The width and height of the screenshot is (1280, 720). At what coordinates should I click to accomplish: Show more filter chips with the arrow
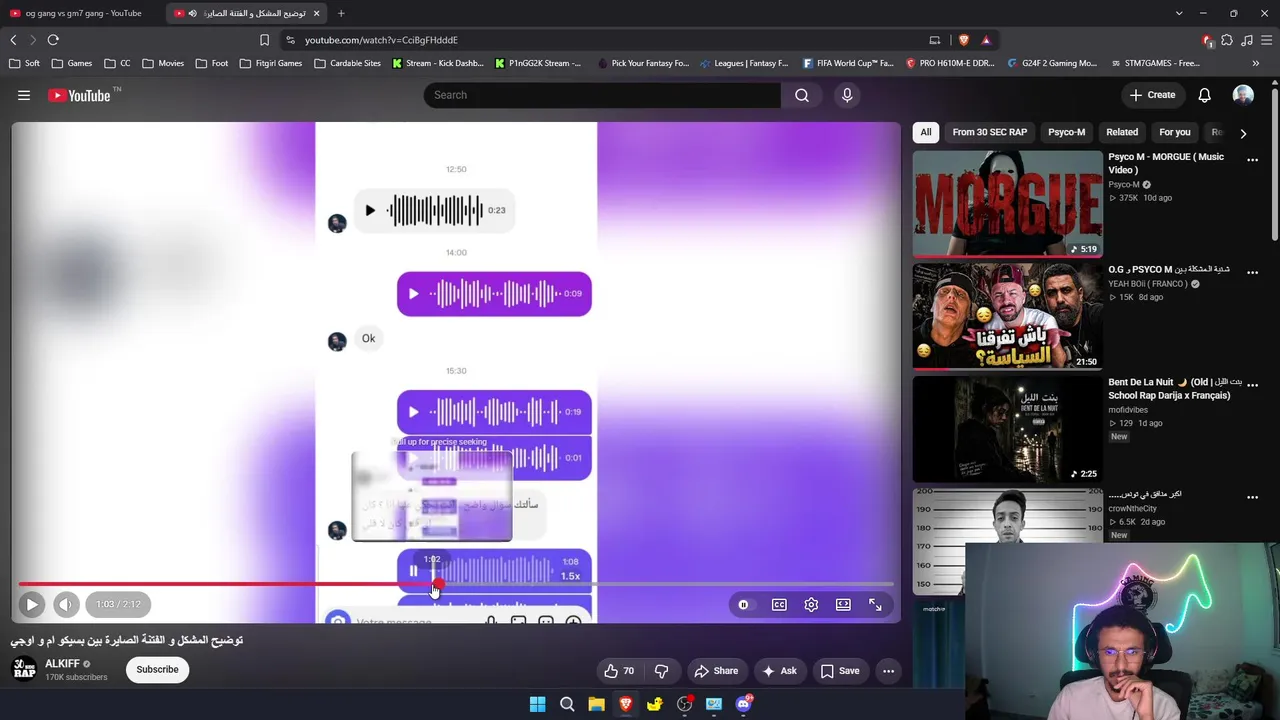coord(1243,133)
